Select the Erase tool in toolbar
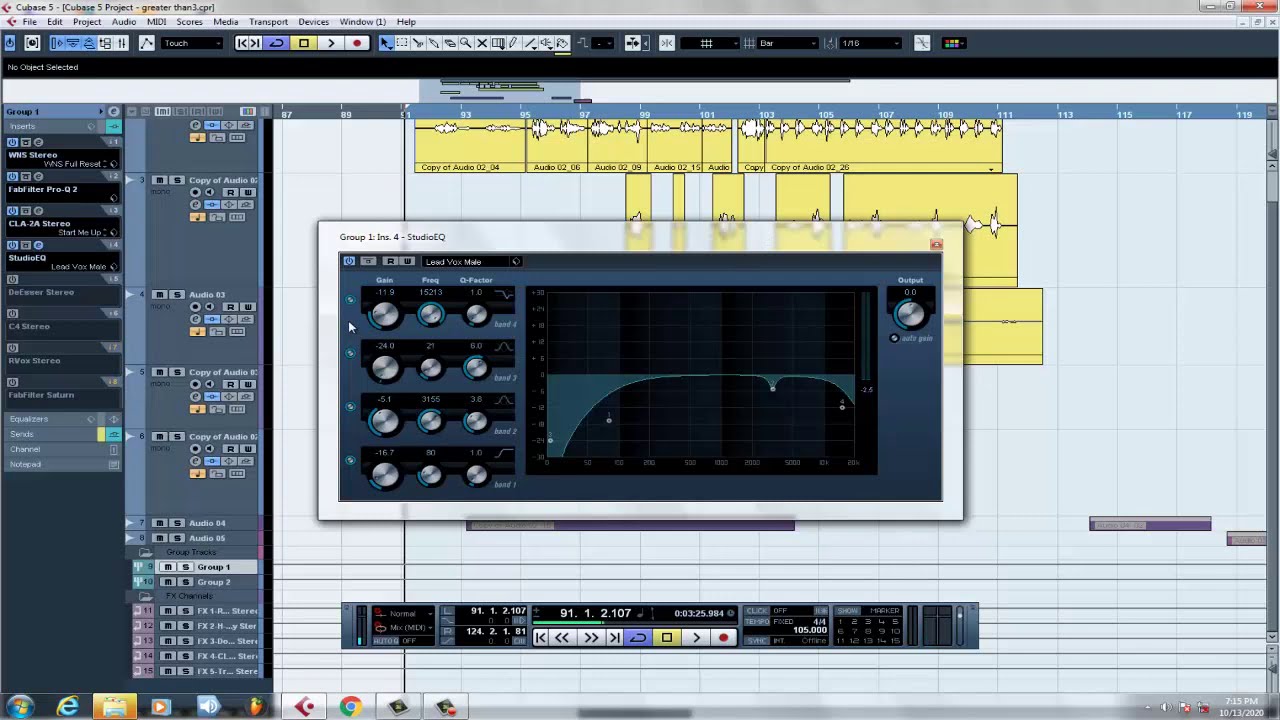1280x720 pixels. (450, 43)
